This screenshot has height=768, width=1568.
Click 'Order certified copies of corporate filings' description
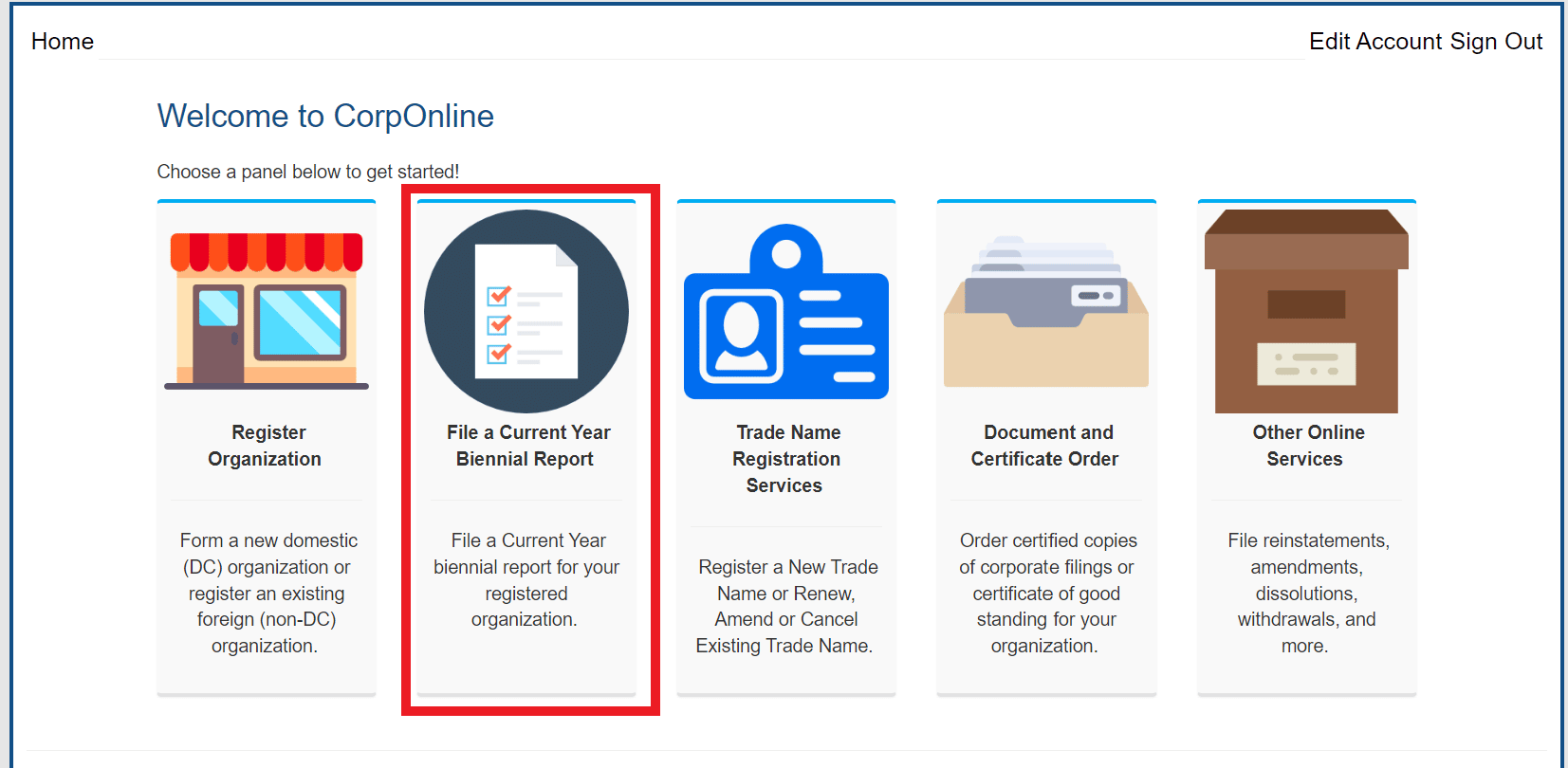click(1046, 594)
